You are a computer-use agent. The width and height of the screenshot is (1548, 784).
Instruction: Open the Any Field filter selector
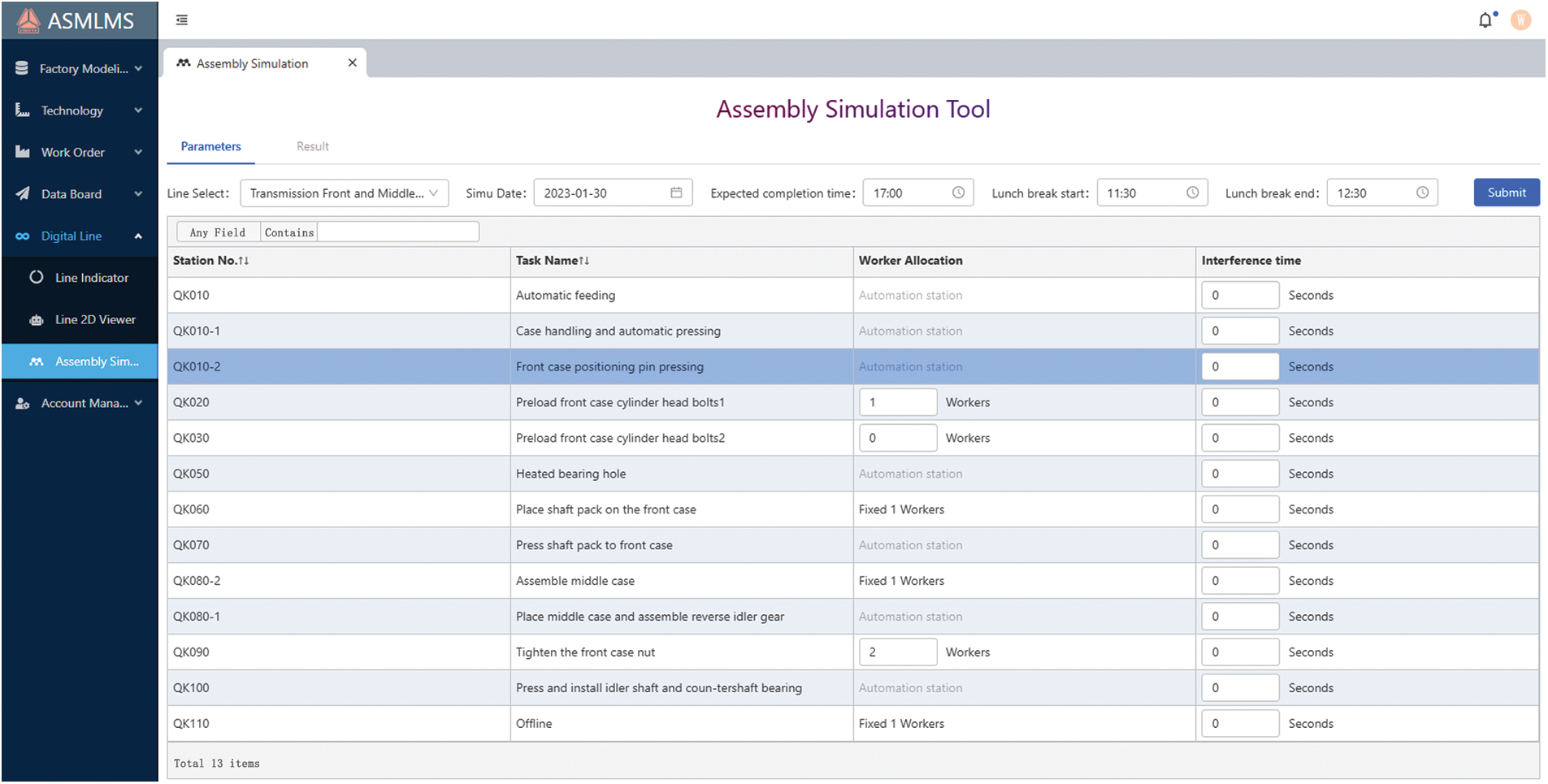pos(218,232)
